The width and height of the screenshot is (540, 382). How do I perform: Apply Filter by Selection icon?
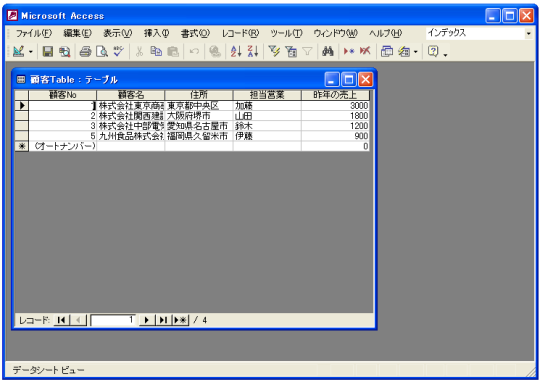pyautogui.click(x=274, y=52)
